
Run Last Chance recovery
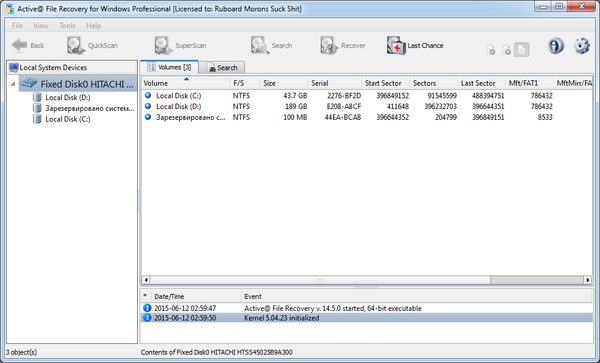pos(415,46)
